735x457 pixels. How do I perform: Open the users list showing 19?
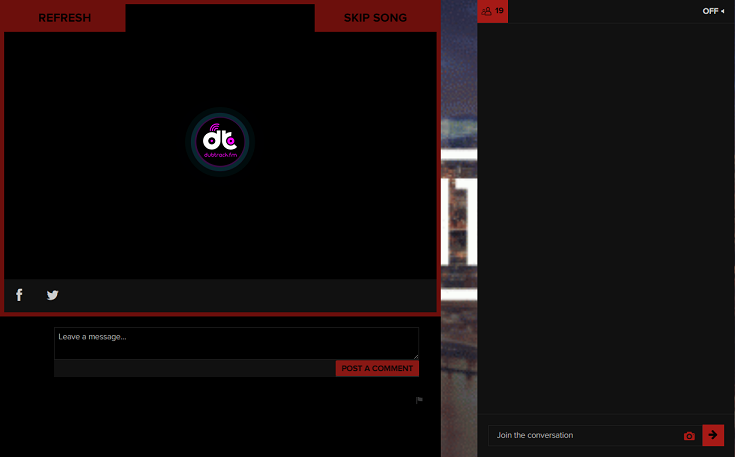click(492, 11)
